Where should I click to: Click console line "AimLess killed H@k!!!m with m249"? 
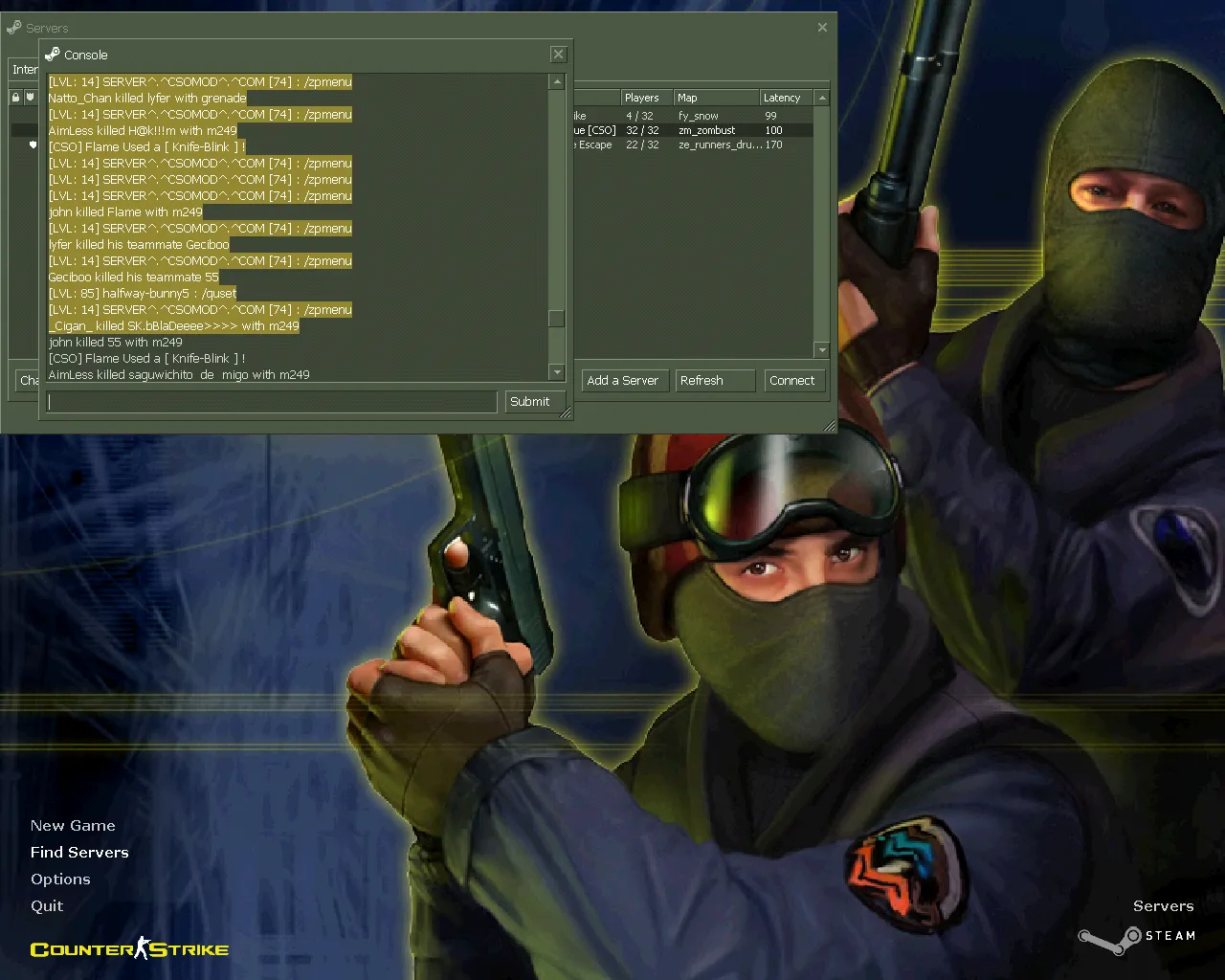click(x=143, y=130)
